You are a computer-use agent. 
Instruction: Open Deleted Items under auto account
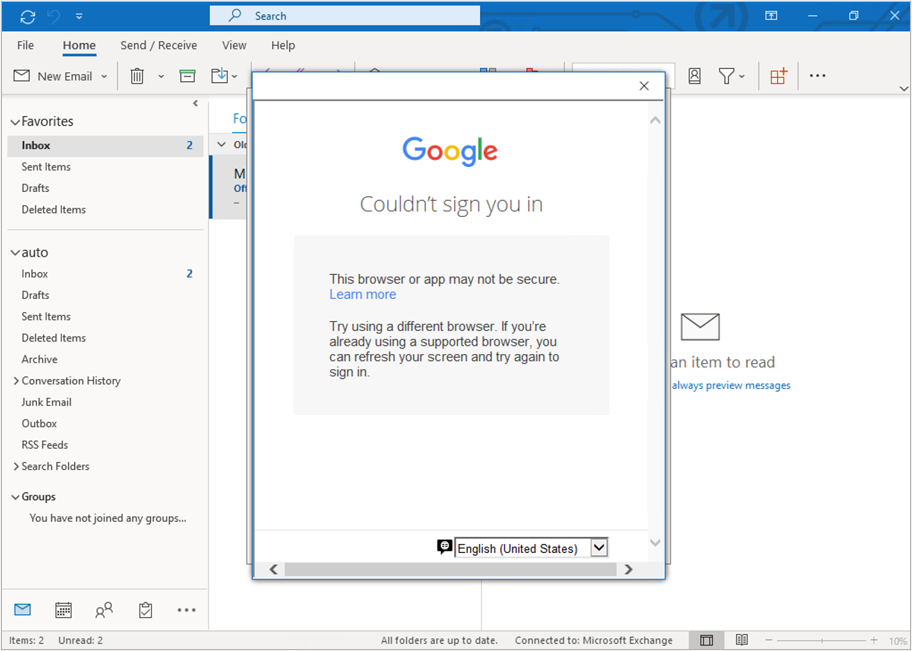point(54,338)
